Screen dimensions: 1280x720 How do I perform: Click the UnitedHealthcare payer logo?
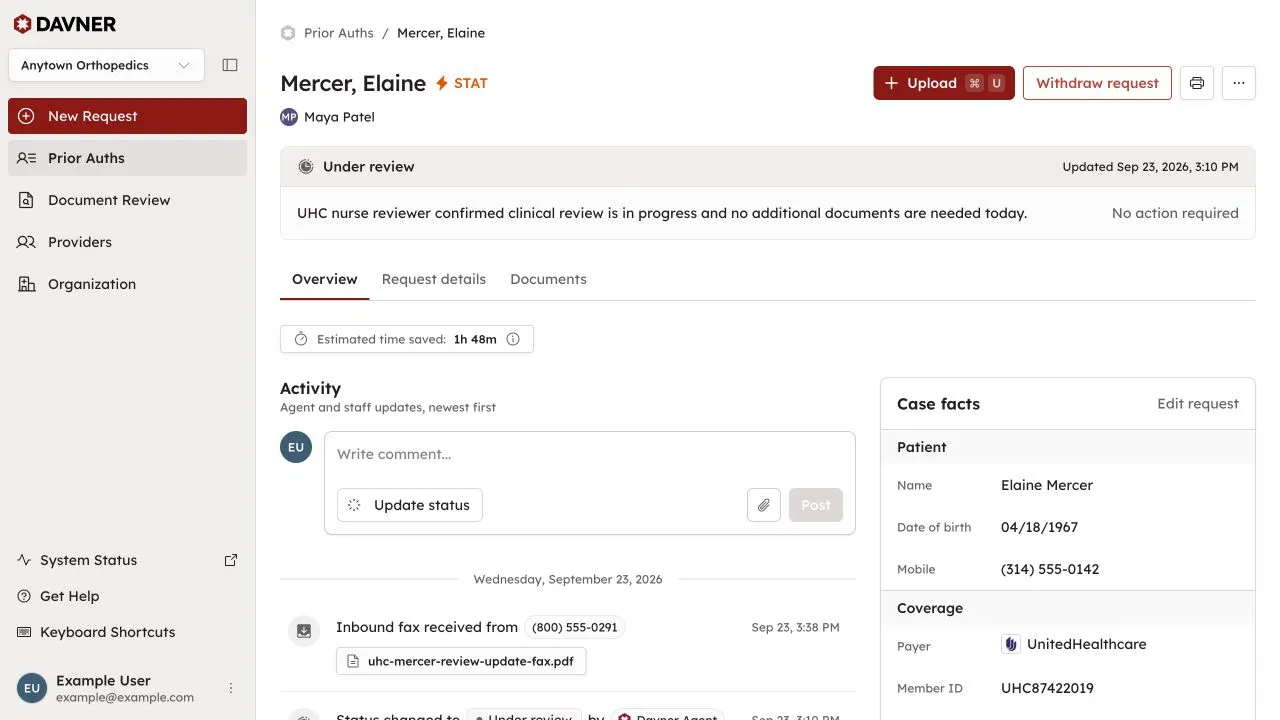click(1011, 644)
